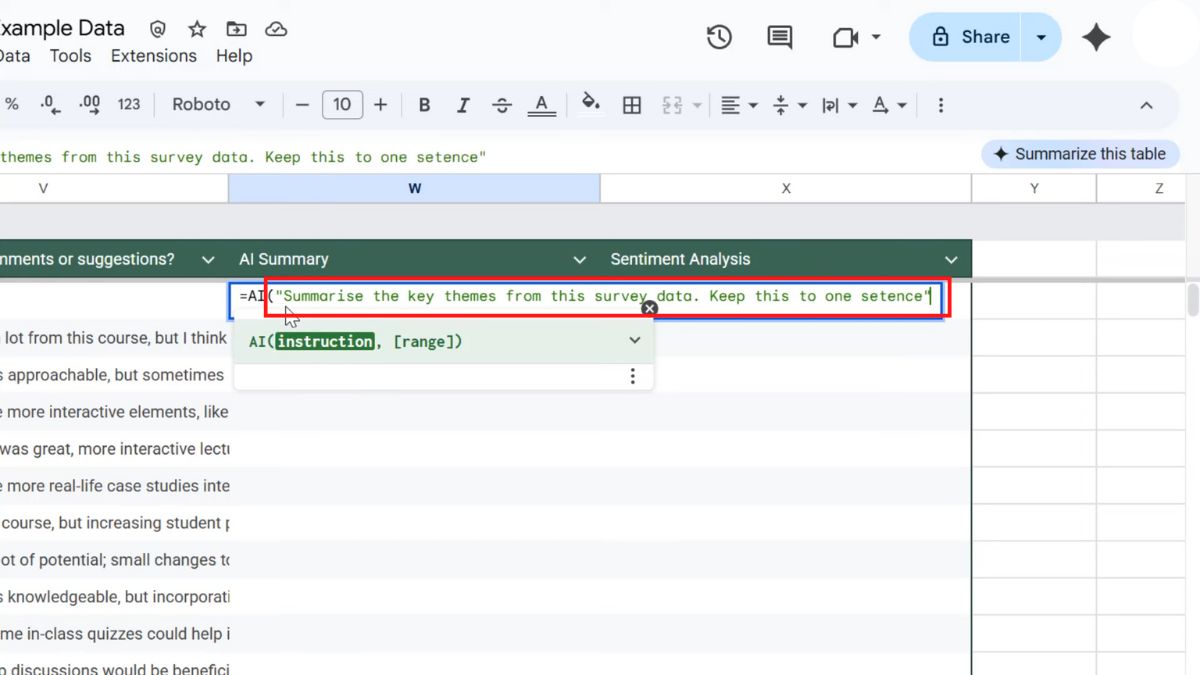Select cell 'more real-life case studies inte'
This screenshot has height=675, width=1200.
[115, 486]
